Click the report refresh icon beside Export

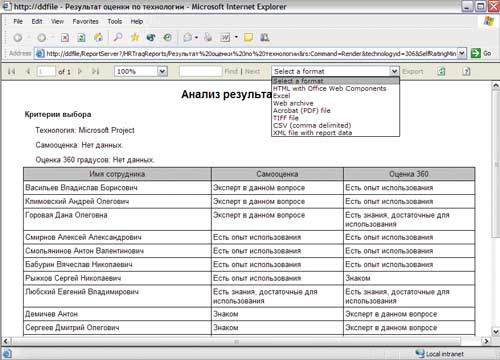click(441, 71)
